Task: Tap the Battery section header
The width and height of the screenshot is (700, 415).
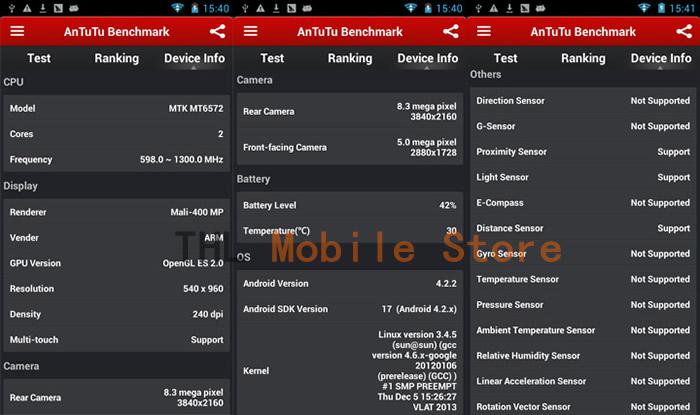Action: [253, 179]
